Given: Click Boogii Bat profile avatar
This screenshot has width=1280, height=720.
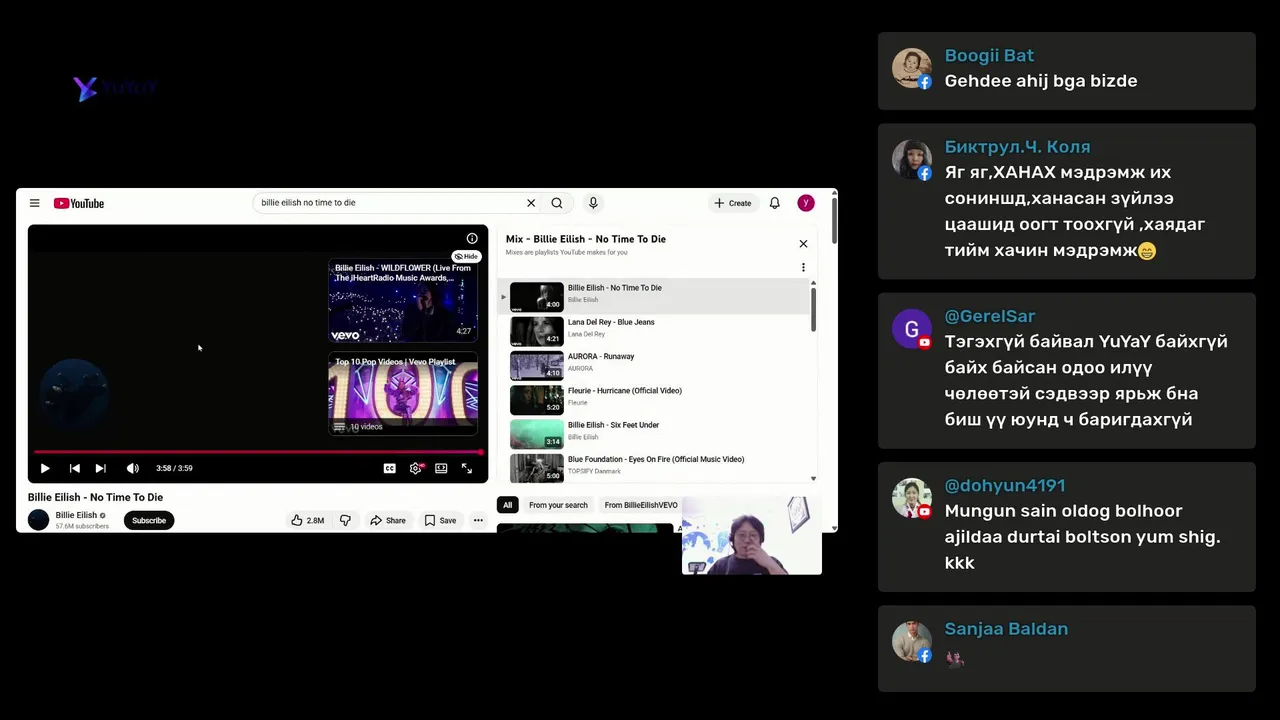Looking at the screenshot, I should click(911, 68).
